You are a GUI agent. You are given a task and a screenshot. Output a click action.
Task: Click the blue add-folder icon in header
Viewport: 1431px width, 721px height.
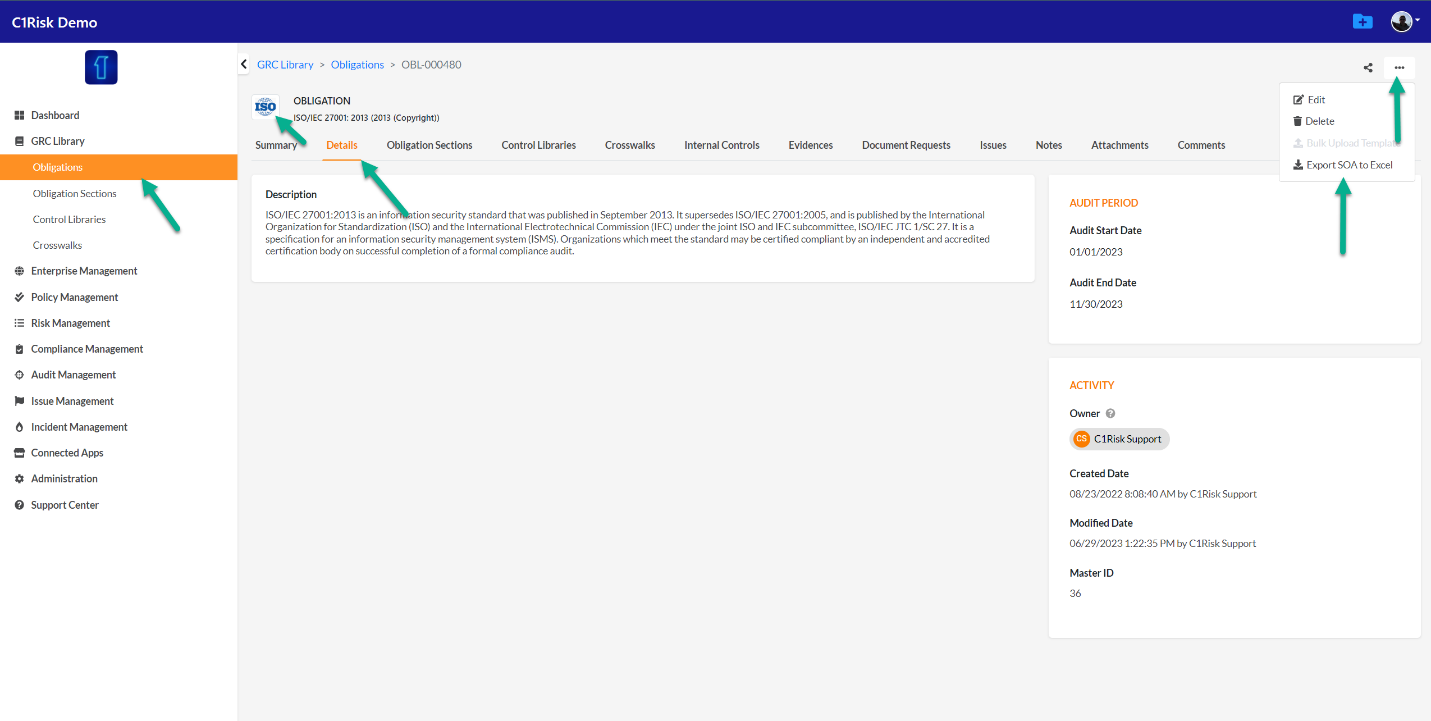(1362, 21)
